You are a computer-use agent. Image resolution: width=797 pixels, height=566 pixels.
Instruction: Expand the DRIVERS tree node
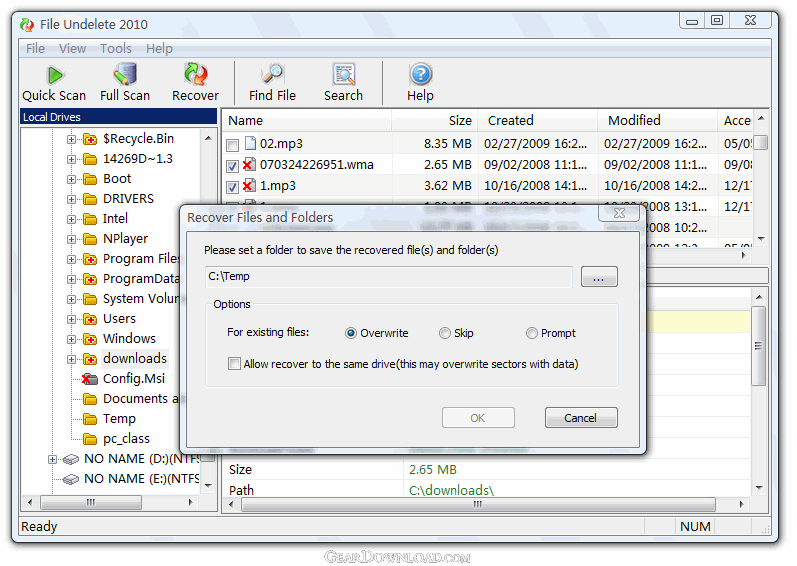(x=71, y=199)
